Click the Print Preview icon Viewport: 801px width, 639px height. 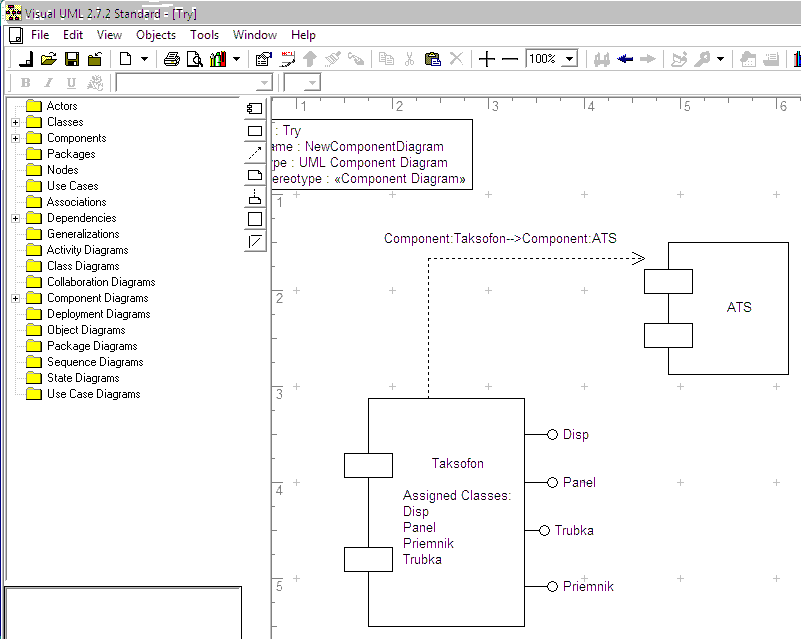(194, 60)
